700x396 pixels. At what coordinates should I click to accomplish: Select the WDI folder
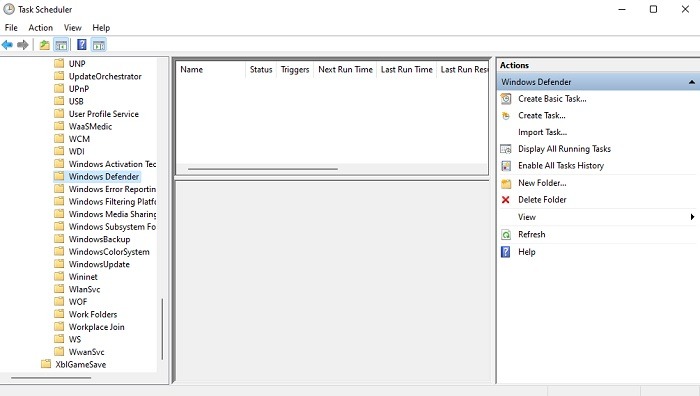[x=76, y=151]
